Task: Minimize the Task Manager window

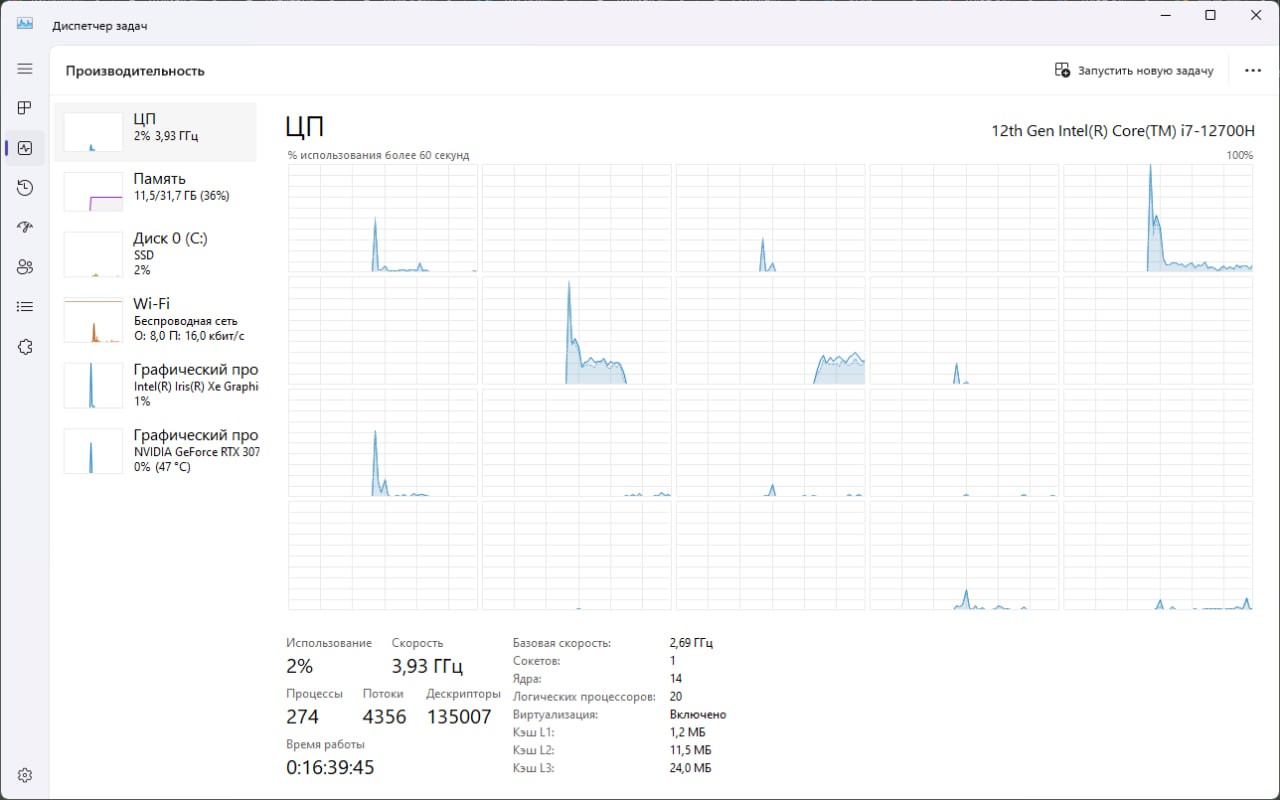Action: pos(1165,15)
